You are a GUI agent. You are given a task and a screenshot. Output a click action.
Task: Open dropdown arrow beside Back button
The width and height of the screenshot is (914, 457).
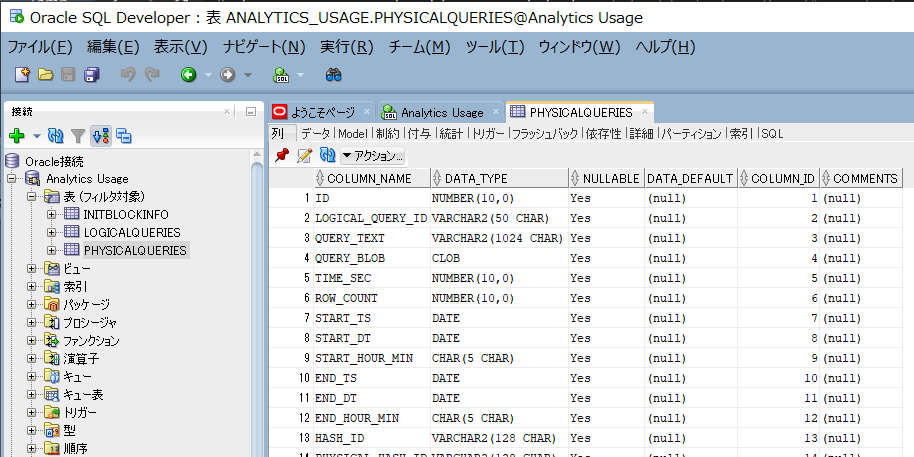[208, 75]
